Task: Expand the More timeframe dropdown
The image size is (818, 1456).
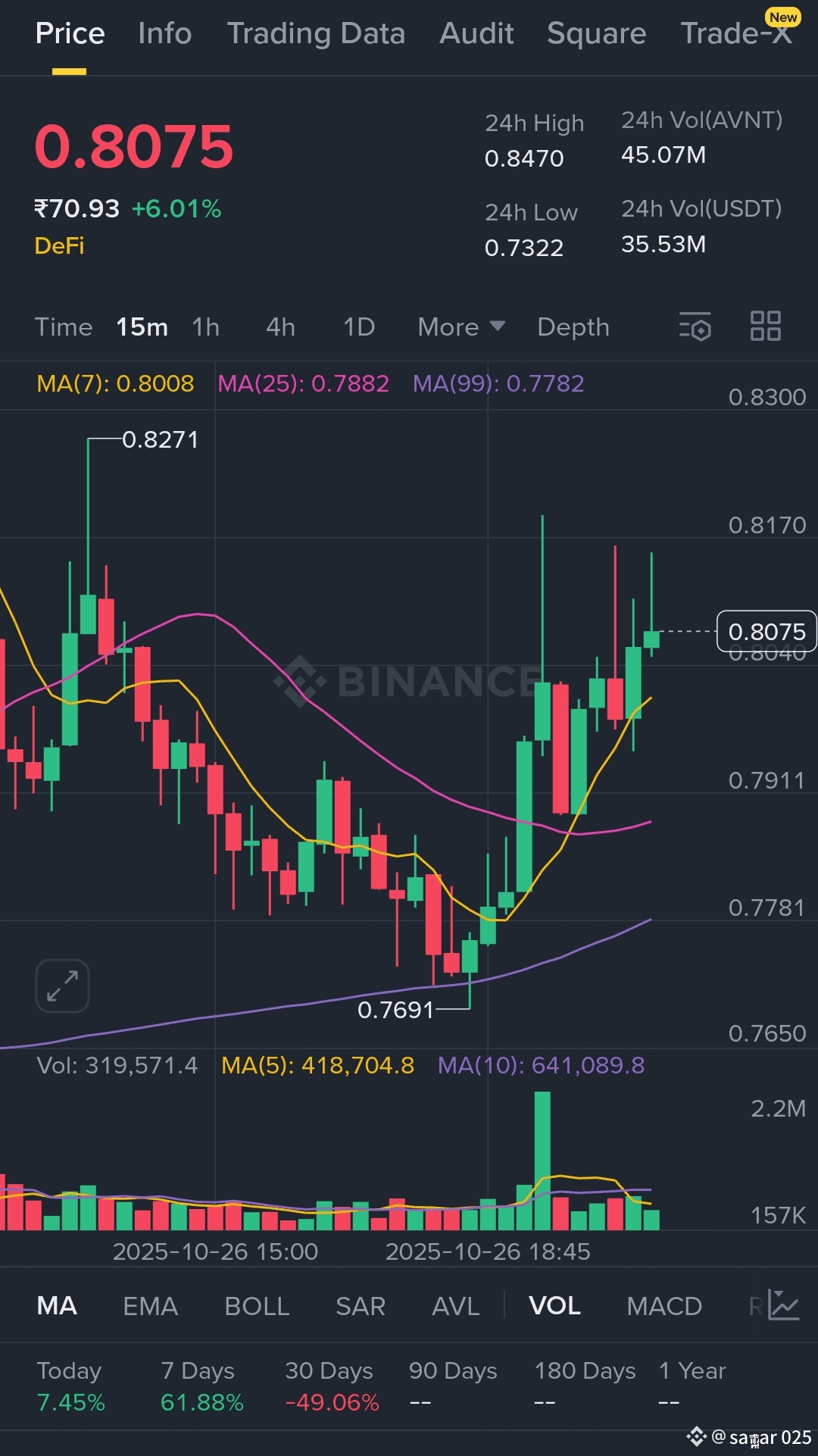Action: [461, 327]
